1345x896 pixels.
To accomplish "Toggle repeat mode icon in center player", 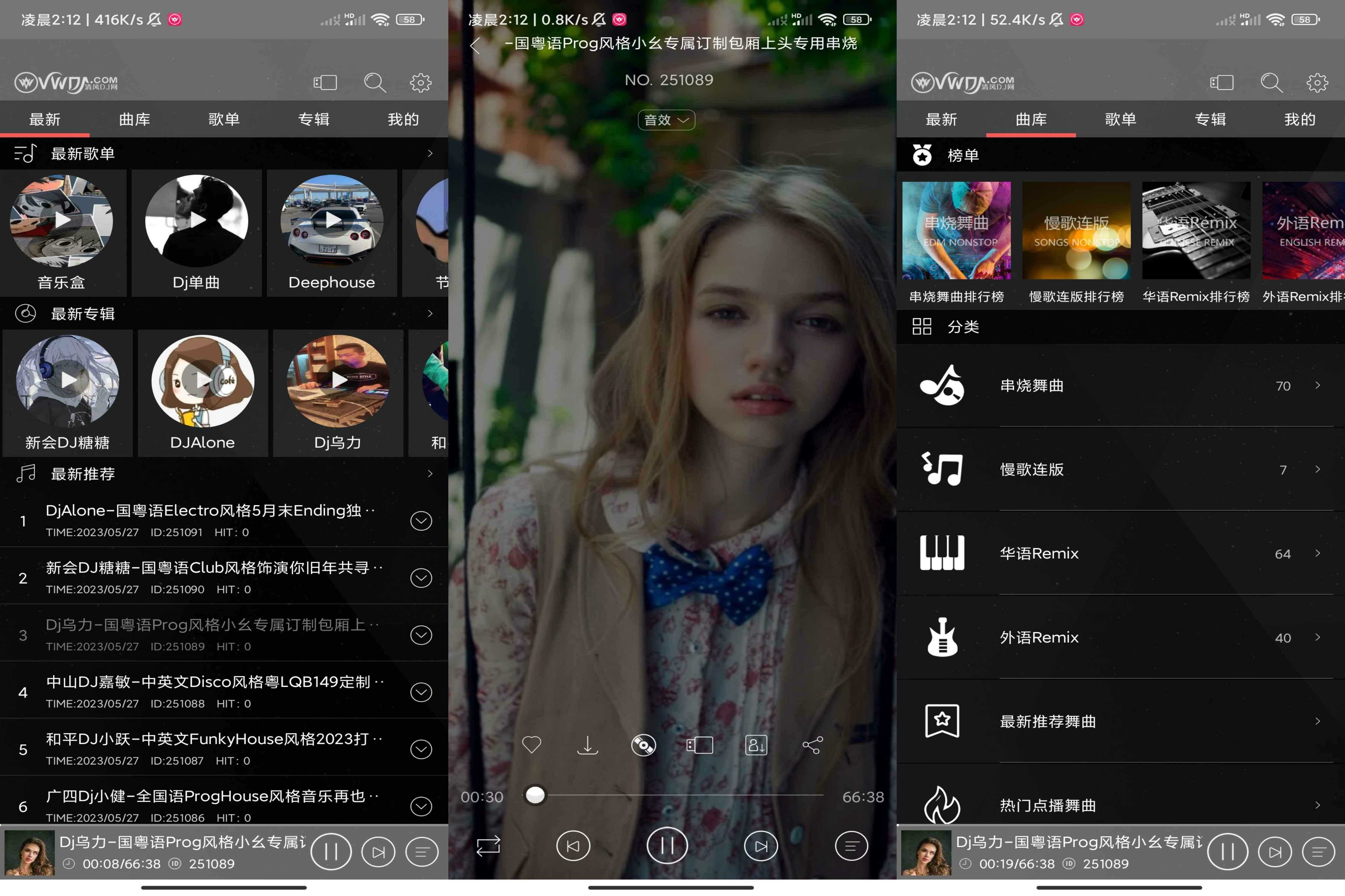I will pos(488,846).
